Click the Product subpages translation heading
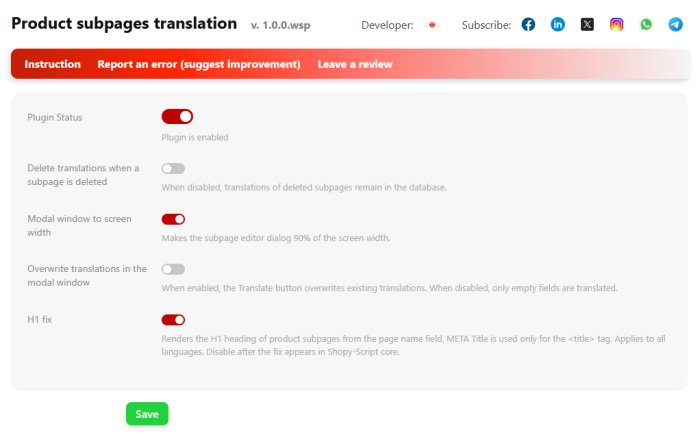Viewport: 700px width, 448px height. (x=124, y=24)
